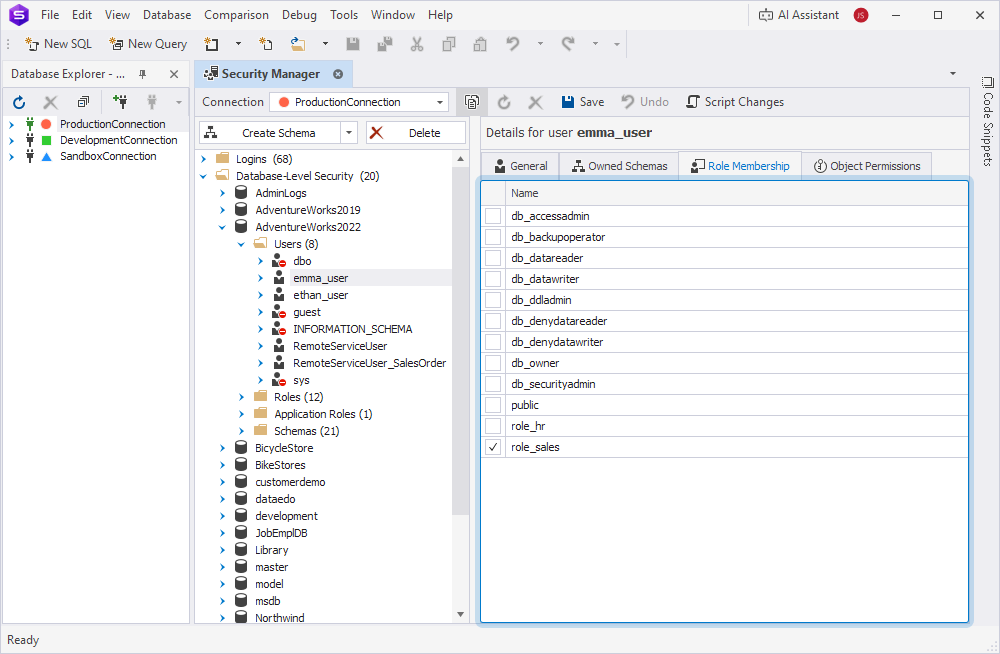Click the Paste icon on the toolbar
1000x654 pixels.
pos(479,44)
